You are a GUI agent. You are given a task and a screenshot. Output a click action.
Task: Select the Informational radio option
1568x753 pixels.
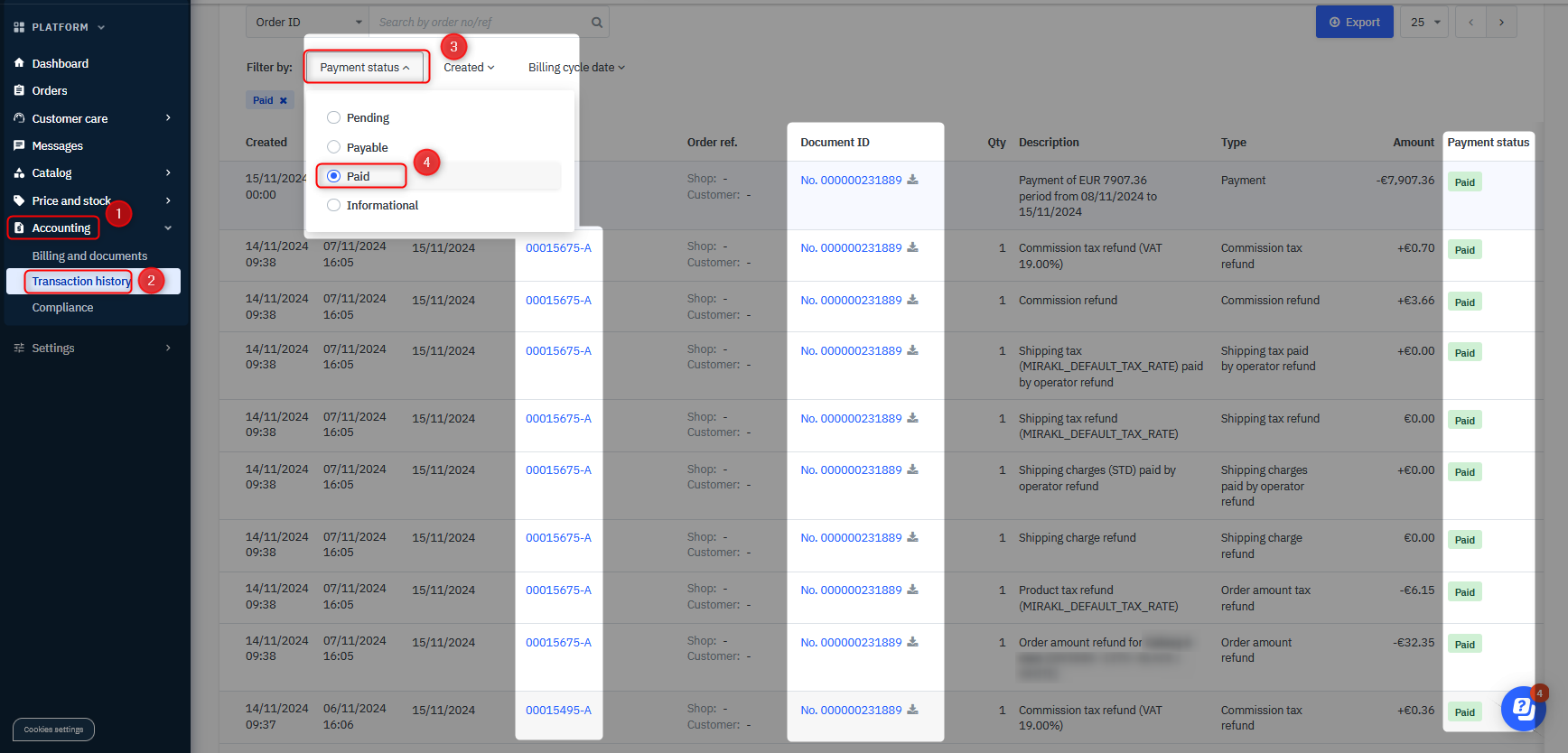point(333,205)
